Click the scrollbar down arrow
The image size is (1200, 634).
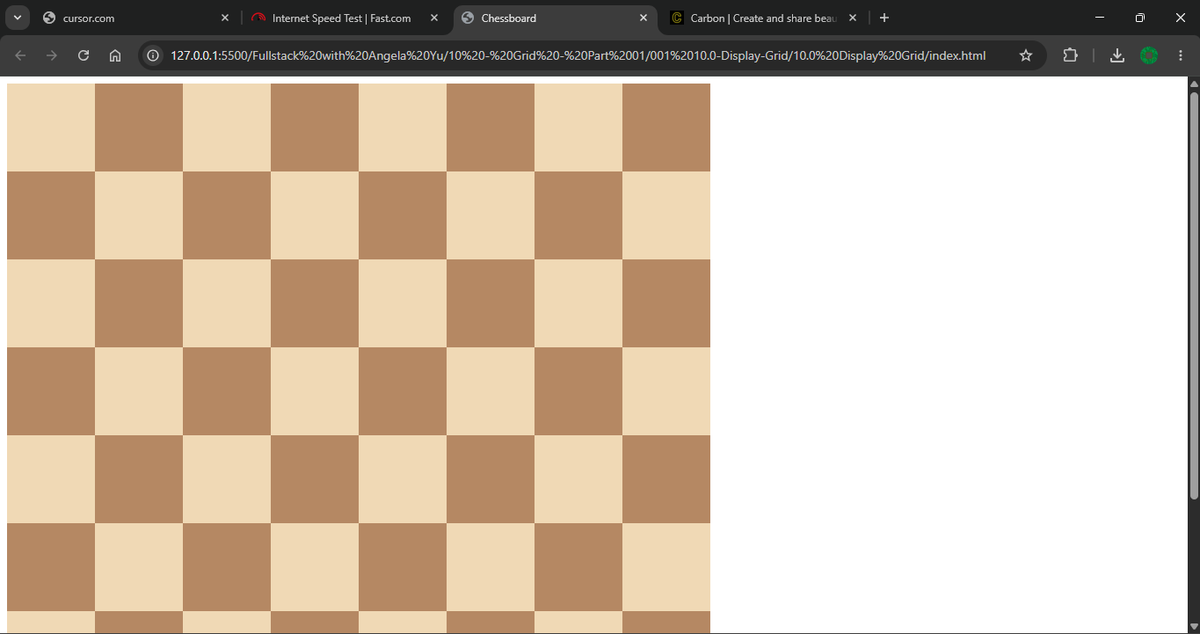[1192, 627]
